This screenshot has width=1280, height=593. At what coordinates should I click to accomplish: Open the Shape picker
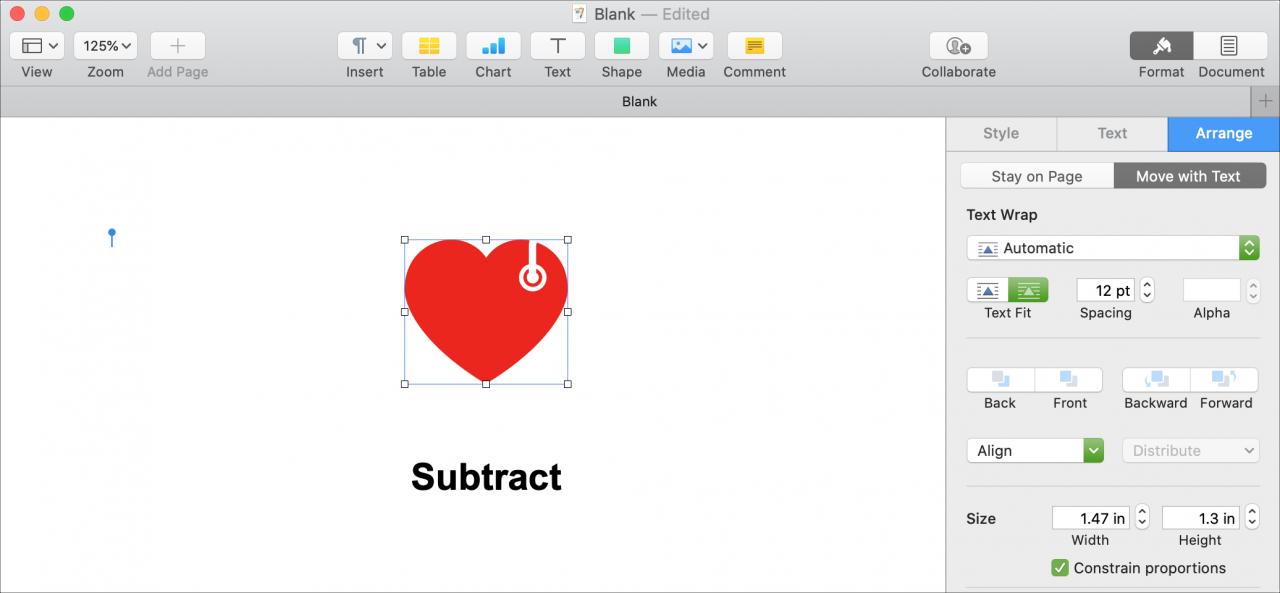point(622,46)
